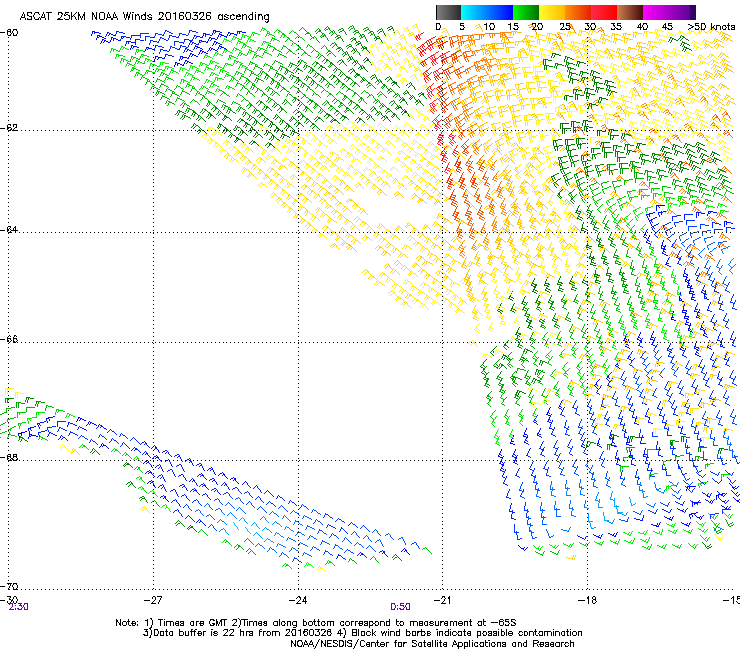This screenshot has height=650, width=740.
Task: Click the brown 35-40 knots legend swatch
Action: (630, 12)
